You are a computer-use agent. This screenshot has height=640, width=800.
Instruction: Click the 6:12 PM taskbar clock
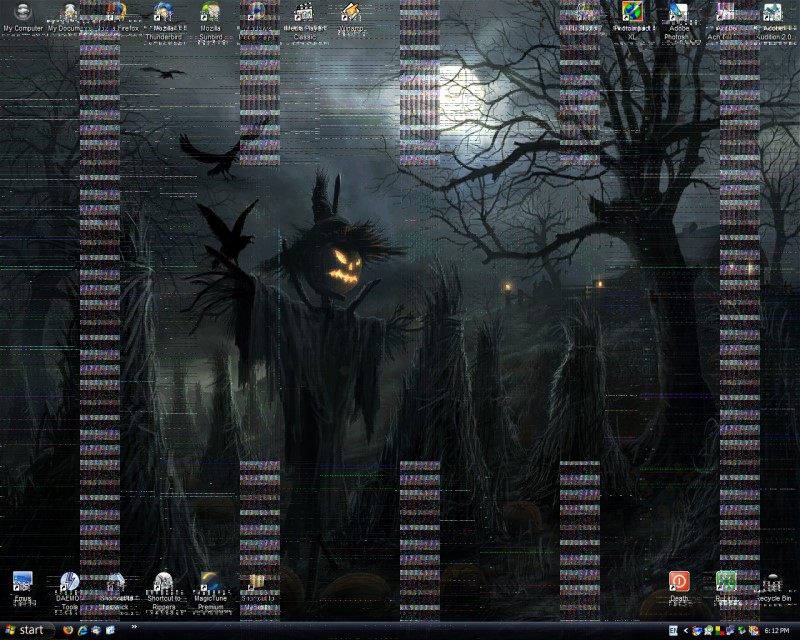pyautogui.click(x=777, y=631)
